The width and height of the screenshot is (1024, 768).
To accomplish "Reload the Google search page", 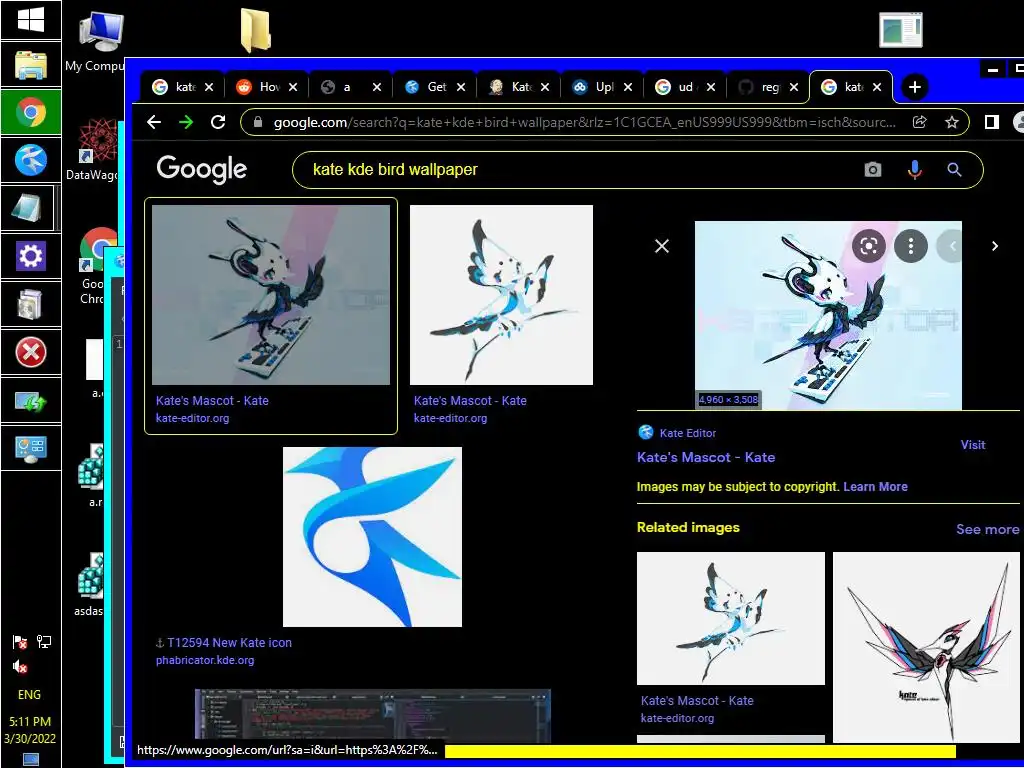I will pyautogui.click(x=218, y=122).
